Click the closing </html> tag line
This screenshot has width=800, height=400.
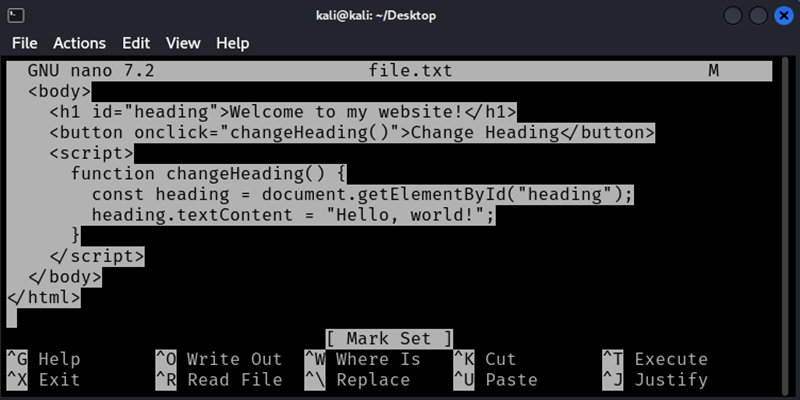(x=44, y=297)
